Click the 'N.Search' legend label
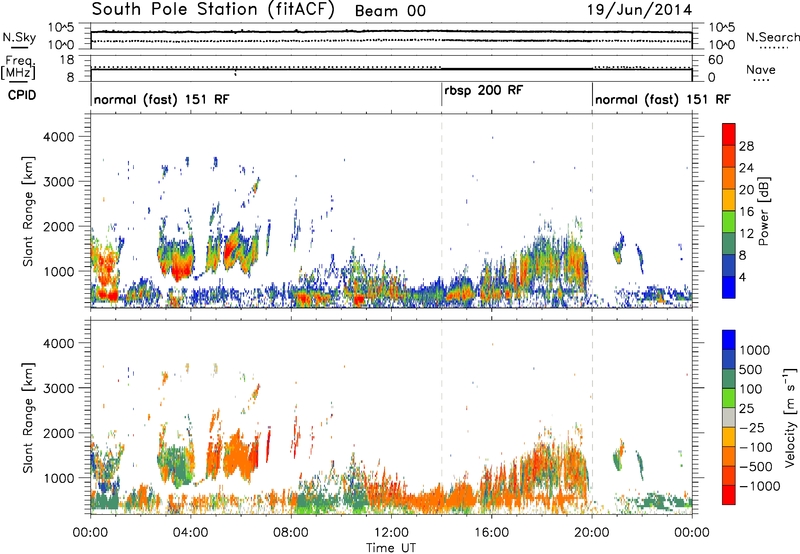This screenshot has width=800, height=554. 772,37
